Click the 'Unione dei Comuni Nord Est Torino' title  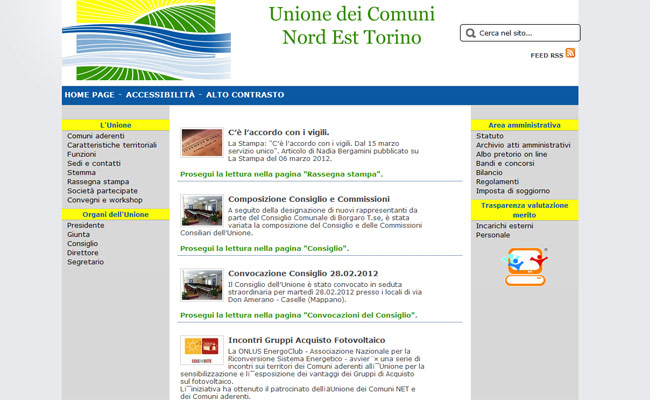352,26
